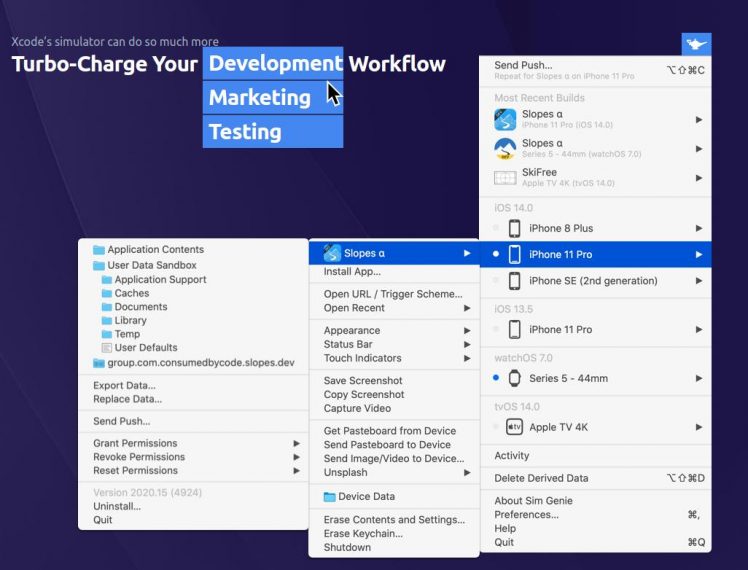This screenshot has width=748, height=570.
Task: Toggle the status dot beside iPhone SE (2nd generation)
Action: pyautogui.click(x=497, y=281)
